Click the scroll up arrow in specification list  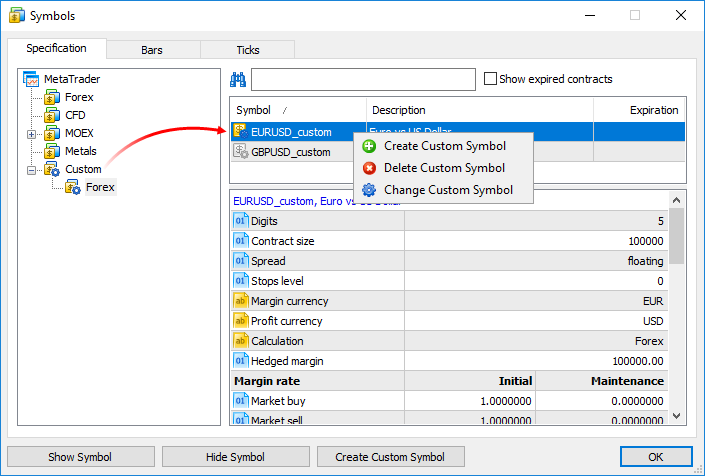click(x=677, y=200)
